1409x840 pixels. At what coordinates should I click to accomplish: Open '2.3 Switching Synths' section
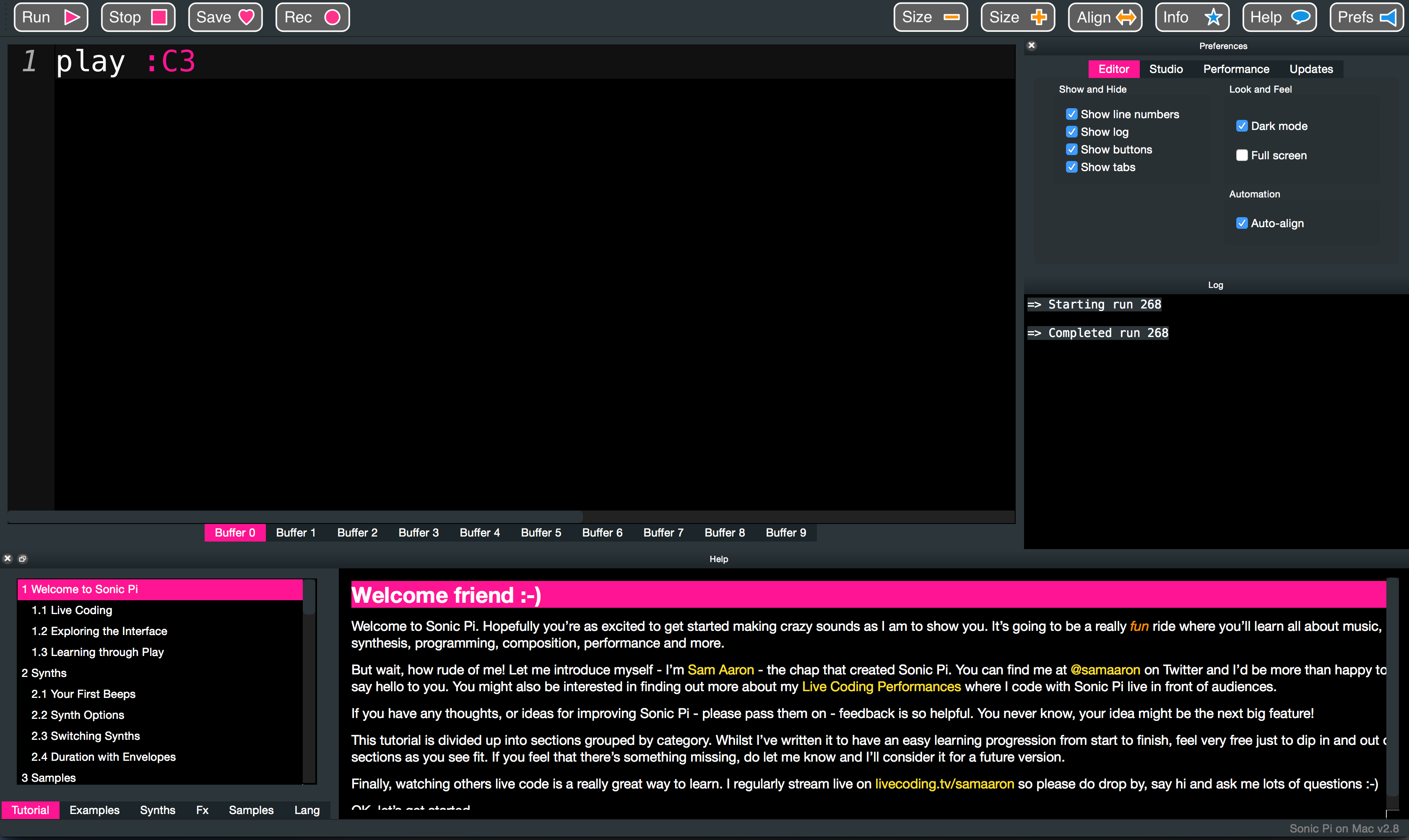[160, 736]
